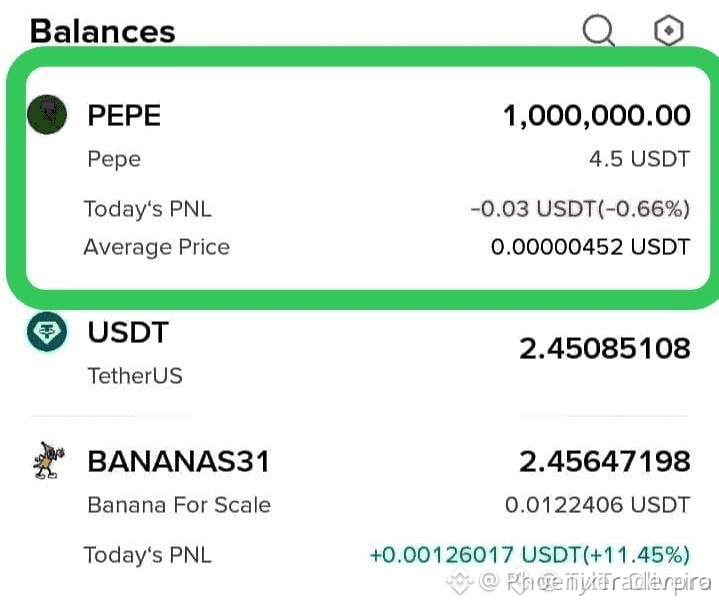
Task: Select the PEPE ticker name
Action: coord(124,115)
